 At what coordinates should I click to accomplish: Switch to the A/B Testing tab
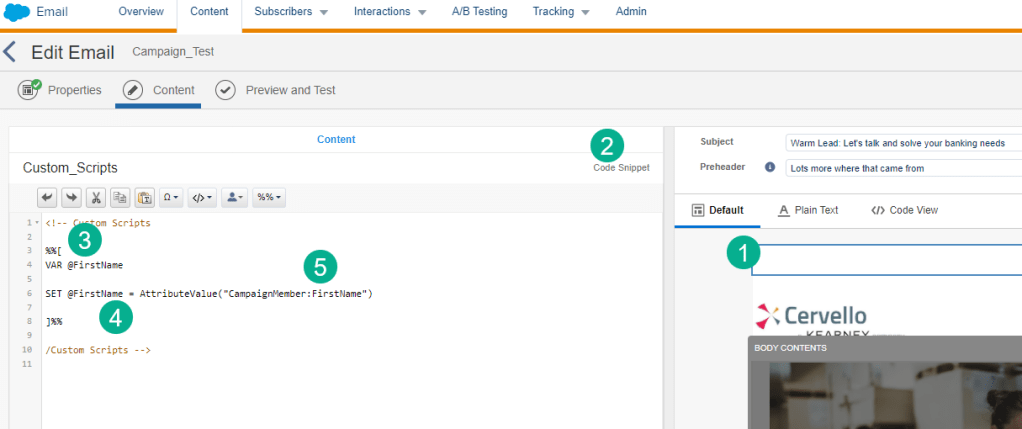click(479, 13)
